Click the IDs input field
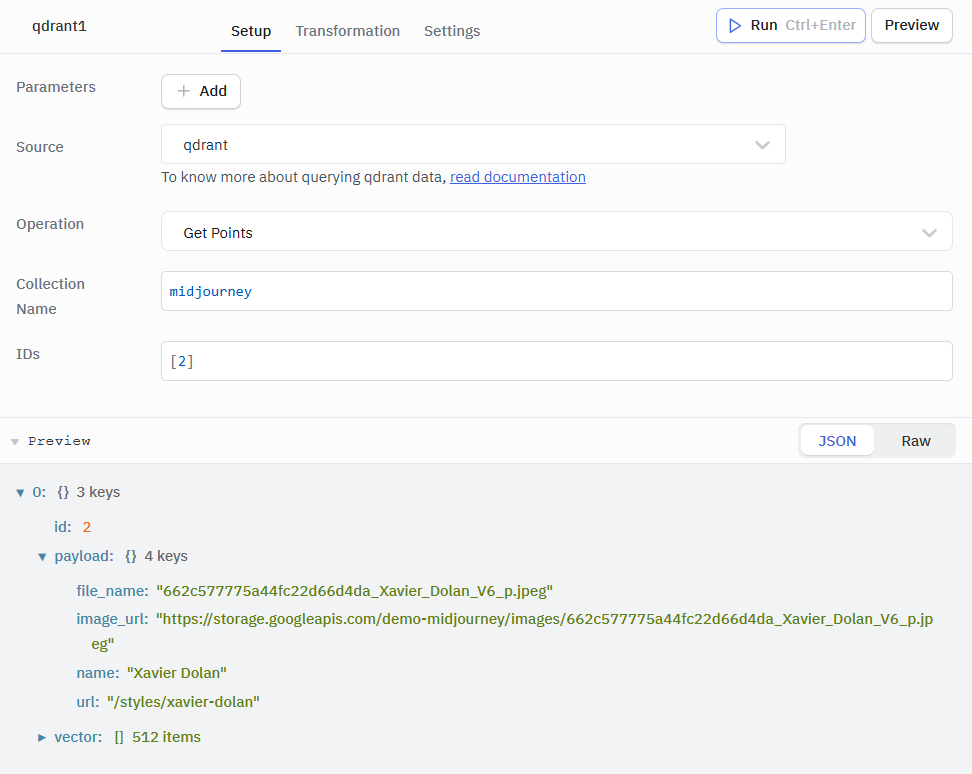The width and height of the screenshot is (972, 774). click(x=557, y=361)
